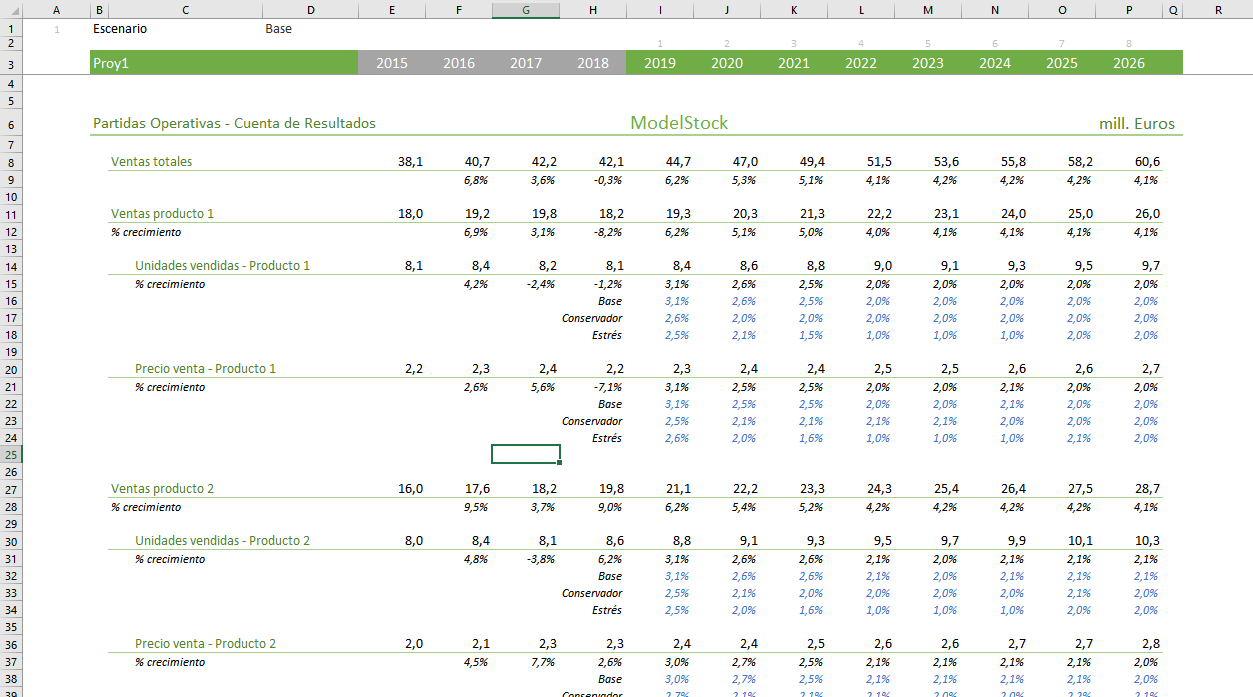Click row 27 header number
This screenshot has height=697, width=1253.
pos(10,489)
